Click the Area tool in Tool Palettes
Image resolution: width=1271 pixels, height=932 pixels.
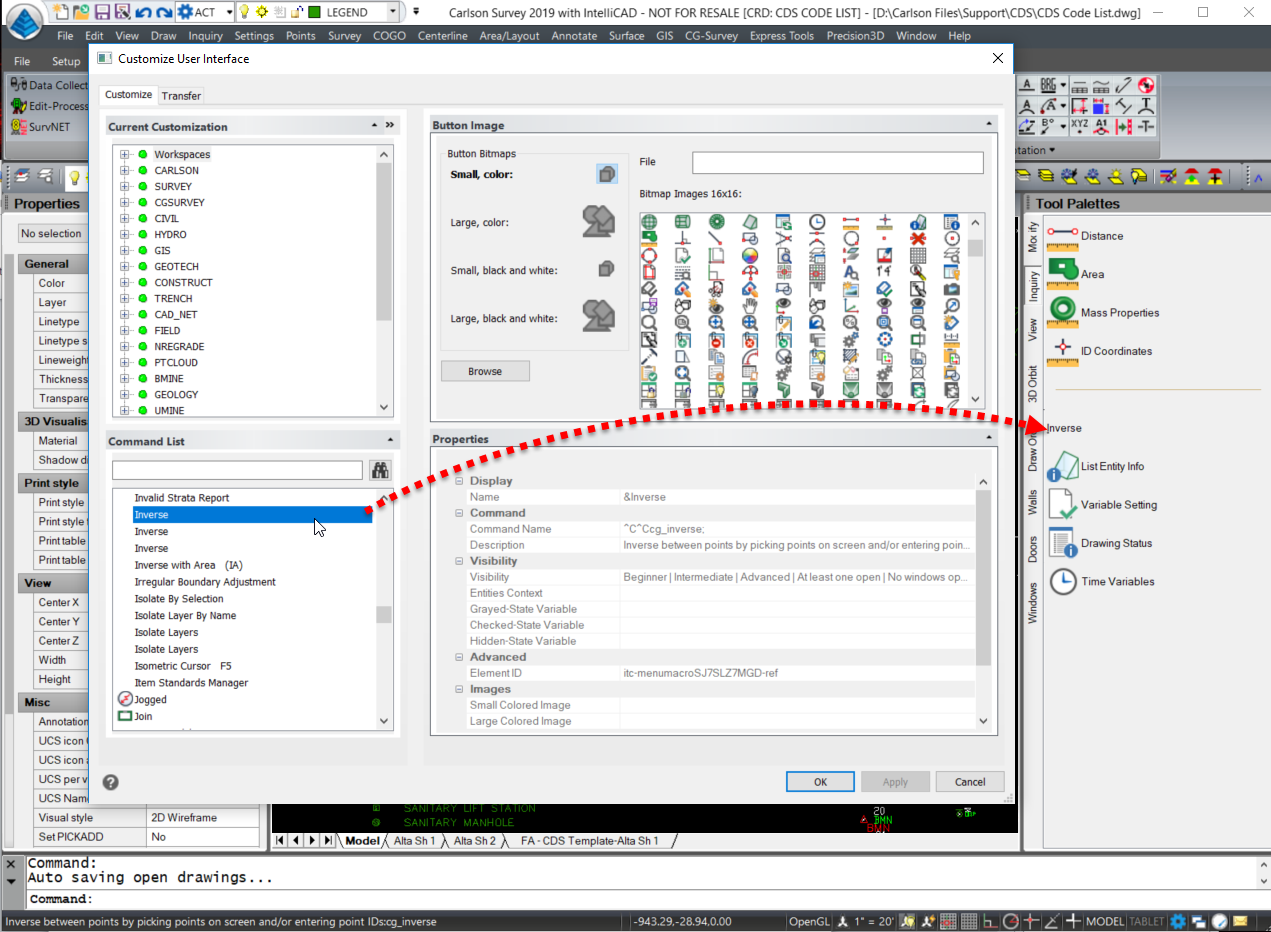pyautogui.click(x=1075, y=274)
